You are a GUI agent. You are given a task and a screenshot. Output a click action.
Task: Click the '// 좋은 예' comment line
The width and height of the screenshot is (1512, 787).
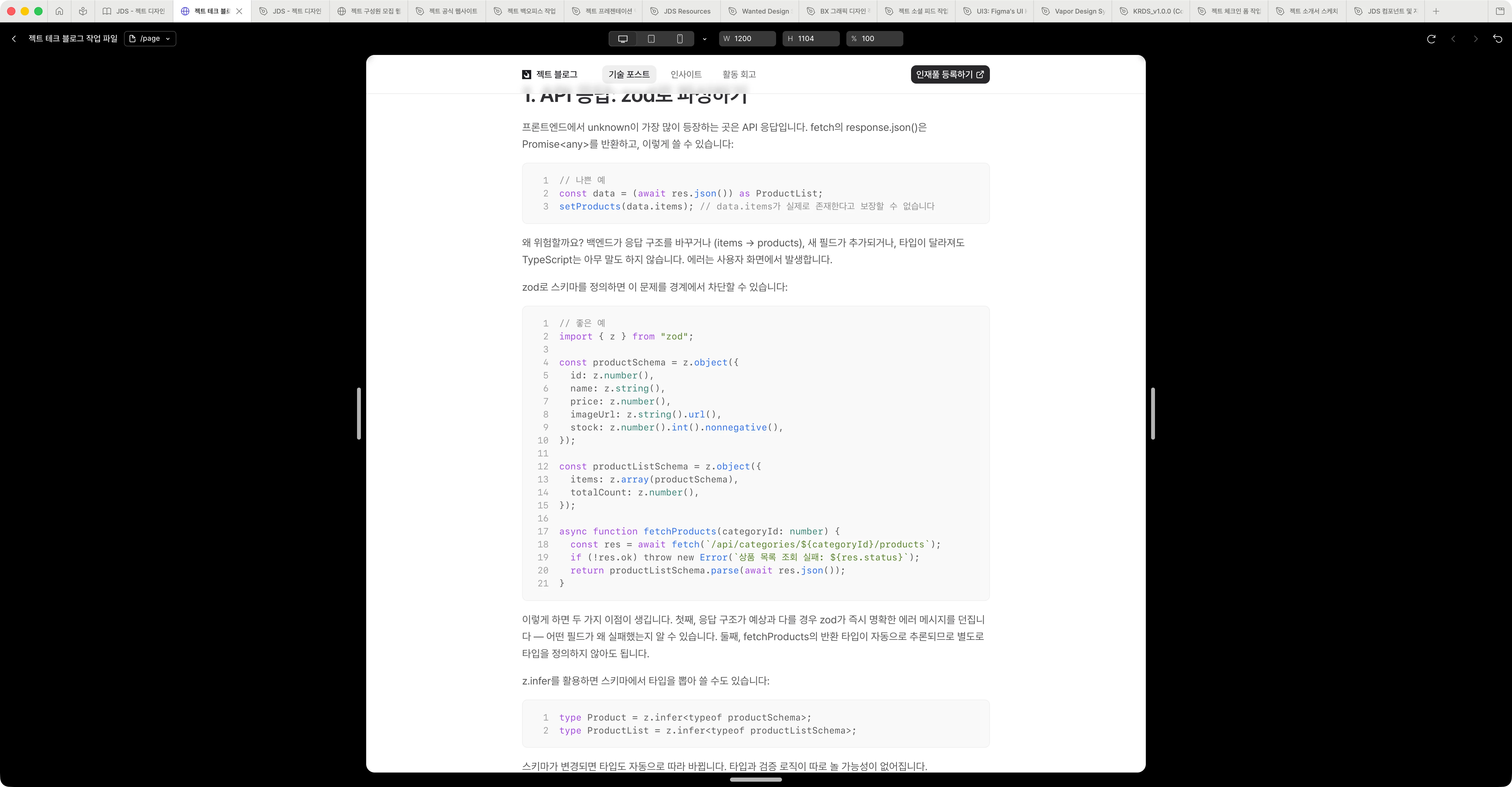pyautogui.click(x=582, y=323)
